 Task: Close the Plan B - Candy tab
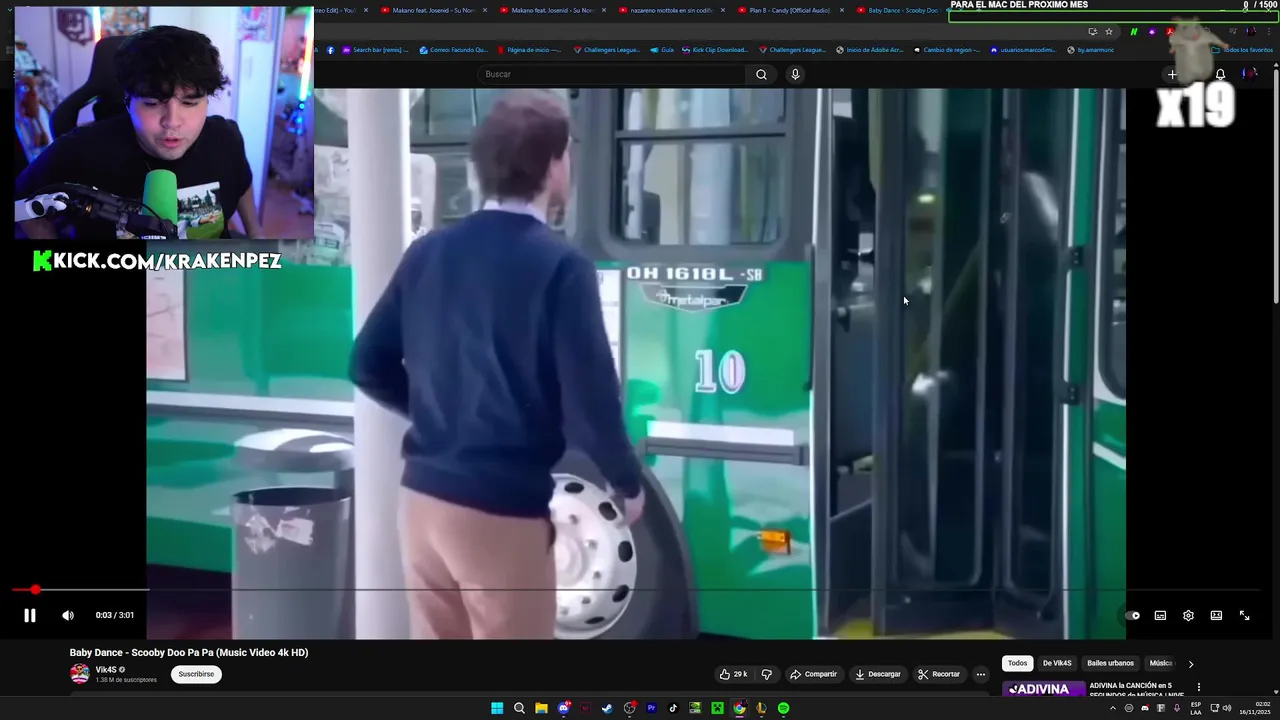coord(841,10)
